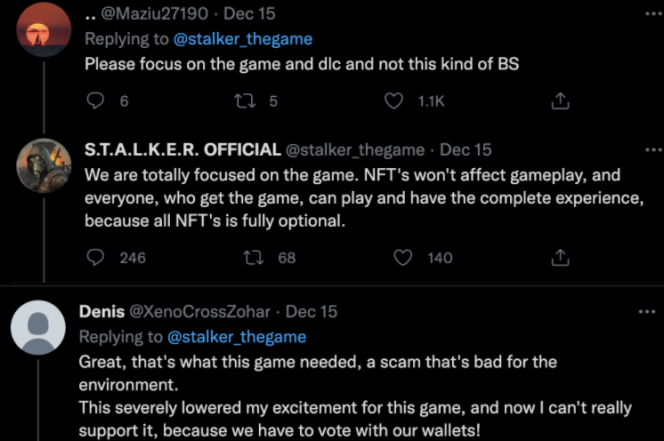664x441 pixels.
Task: Open more options on S.T.A.L.K.E.R. OFFICIAL tweet
Action: click(651, 150)
